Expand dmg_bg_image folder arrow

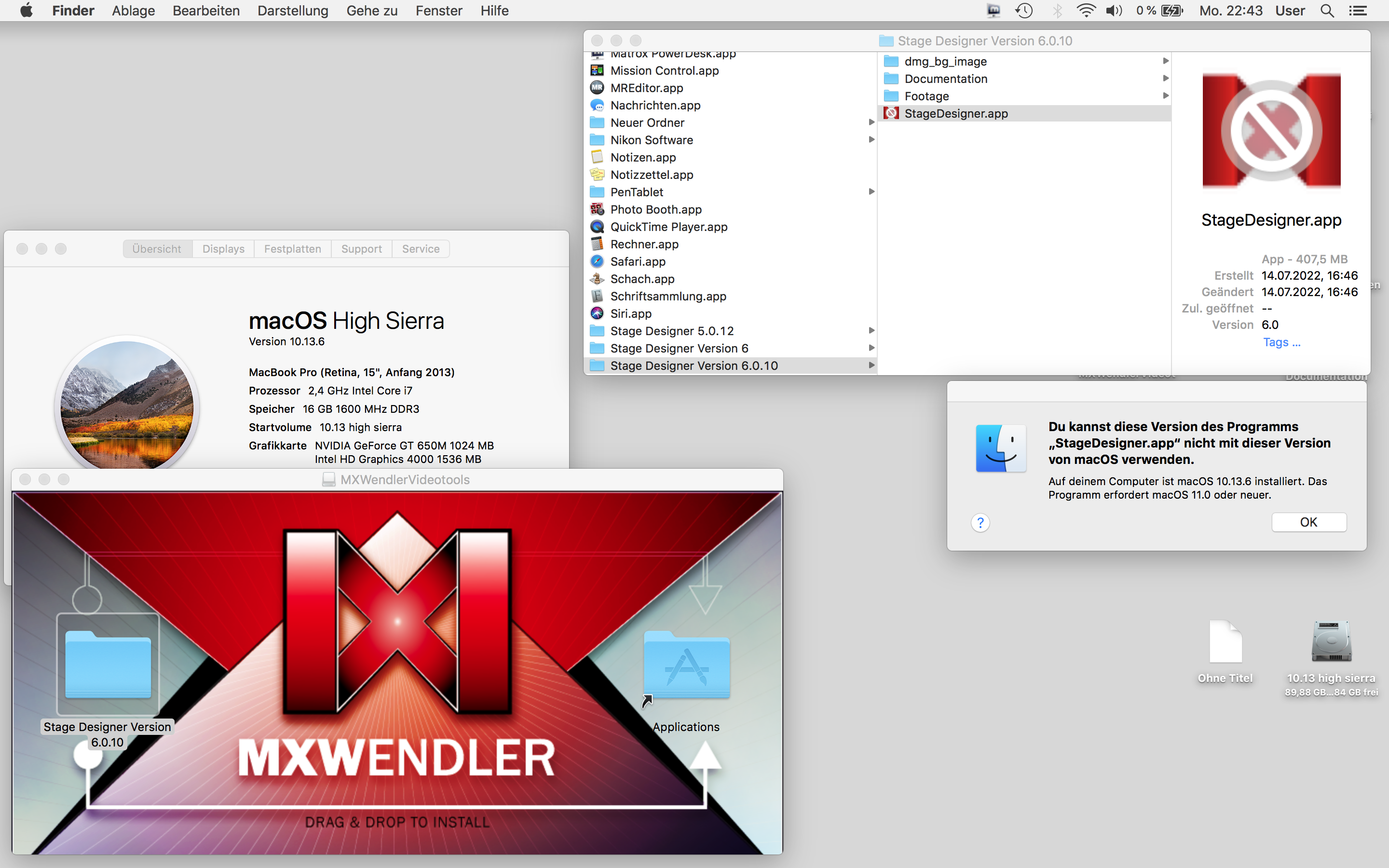coord(1165,61)
